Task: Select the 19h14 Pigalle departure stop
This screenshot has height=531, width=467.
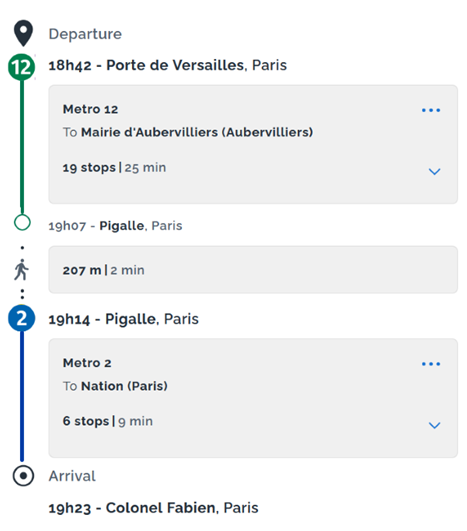Action: point(124,319)
